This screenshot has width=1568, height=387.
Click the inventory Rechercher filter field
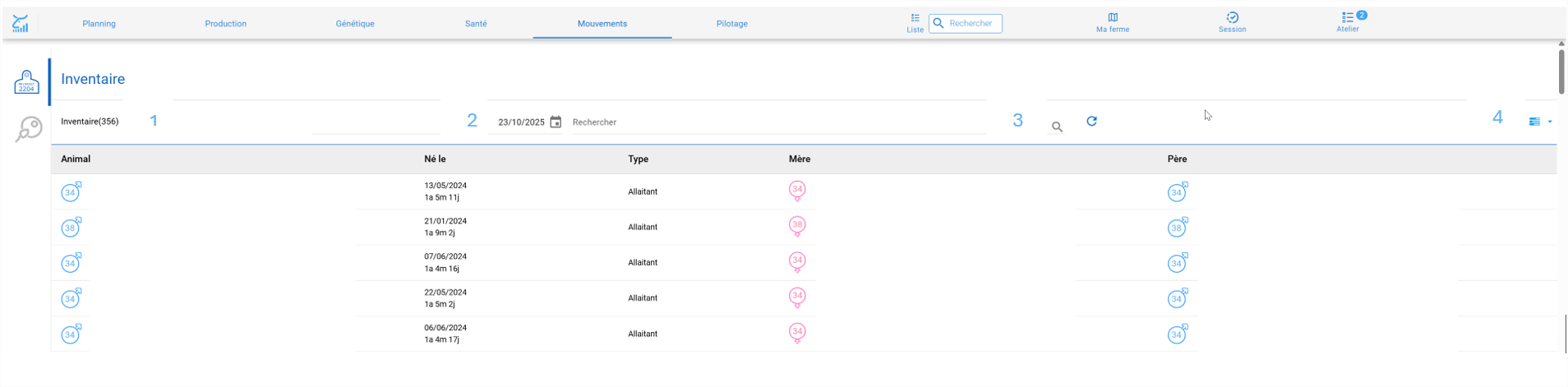(x=777, y=122)
